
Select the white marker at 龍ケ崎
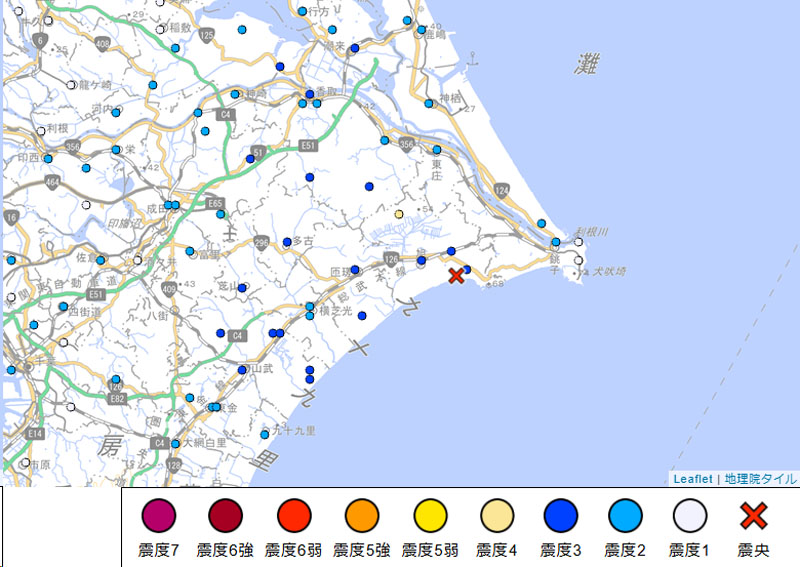(71, 85)
